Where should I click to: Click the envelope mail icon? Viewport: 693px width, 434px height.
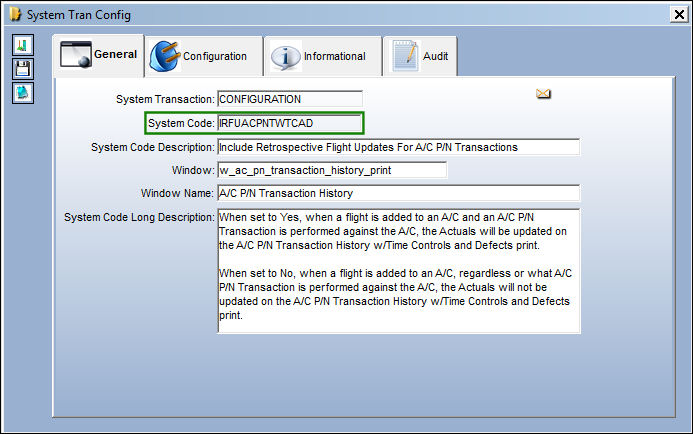pyautogui.click(x=543, y=94)
